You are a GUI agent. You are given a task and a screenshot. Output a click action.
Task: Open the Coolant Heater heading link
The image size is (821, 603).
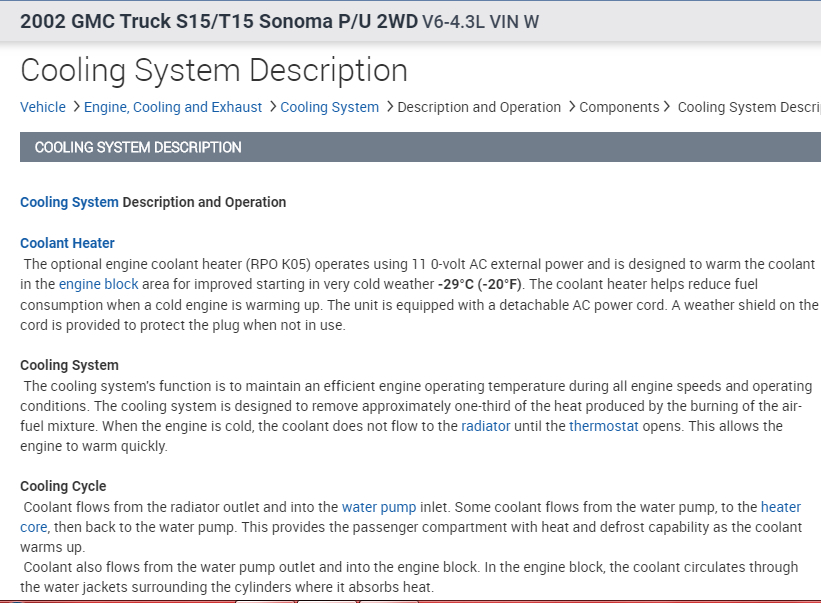[67, 243]
